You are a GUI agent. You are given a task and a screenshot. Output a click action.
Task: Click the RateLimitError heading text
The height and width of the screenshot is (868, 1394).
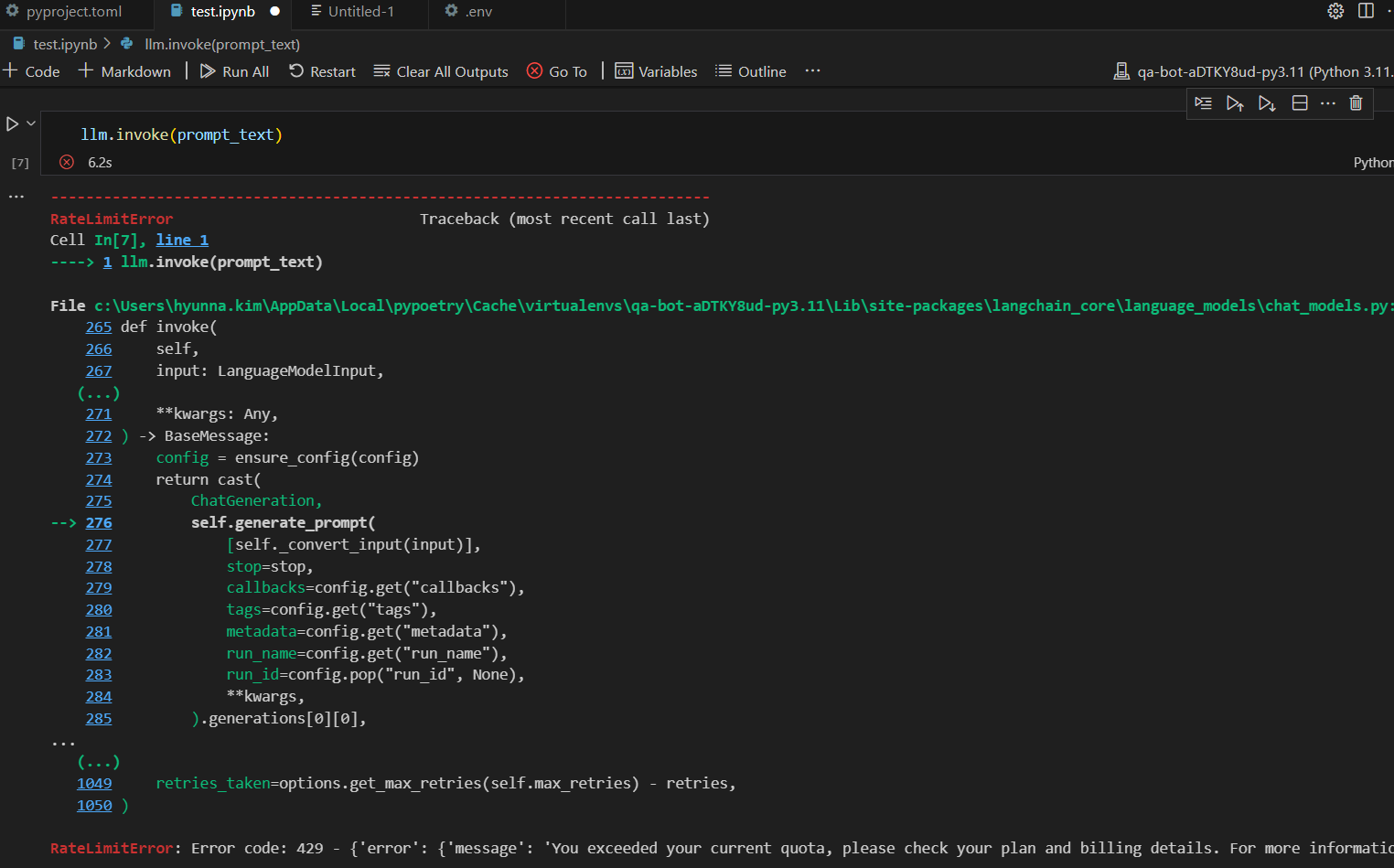pos(112,219)
